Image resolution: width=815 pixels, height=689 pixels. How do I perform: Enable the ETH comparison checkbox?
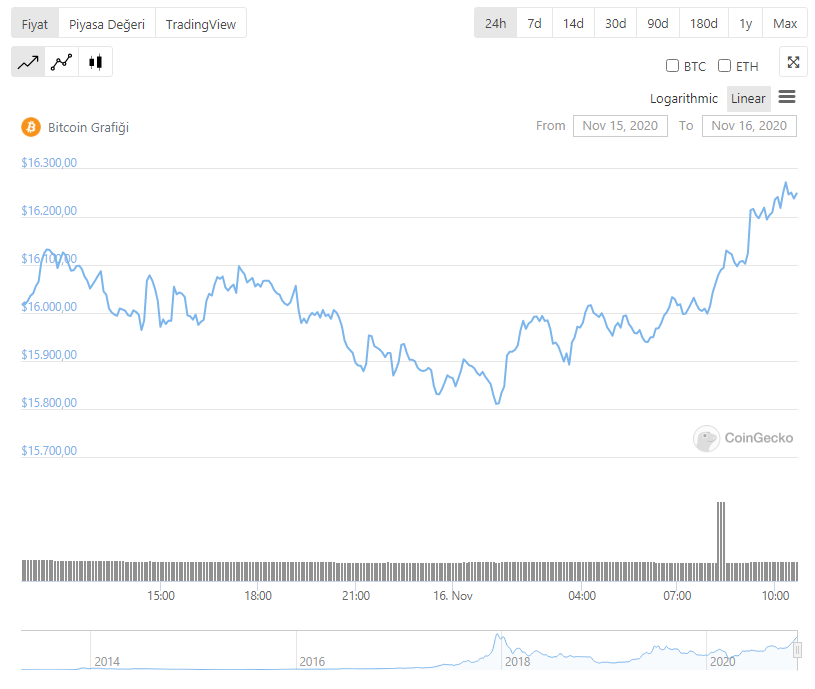[725, 66]
